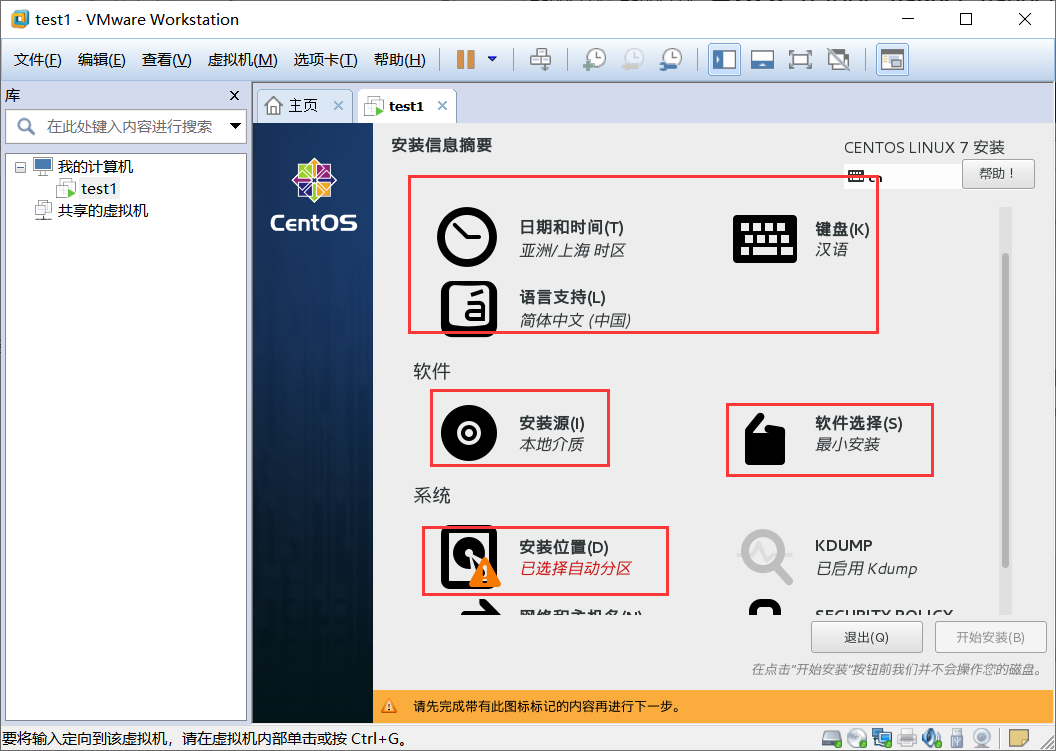Click the message log note icon

(x=1018, y=738)
